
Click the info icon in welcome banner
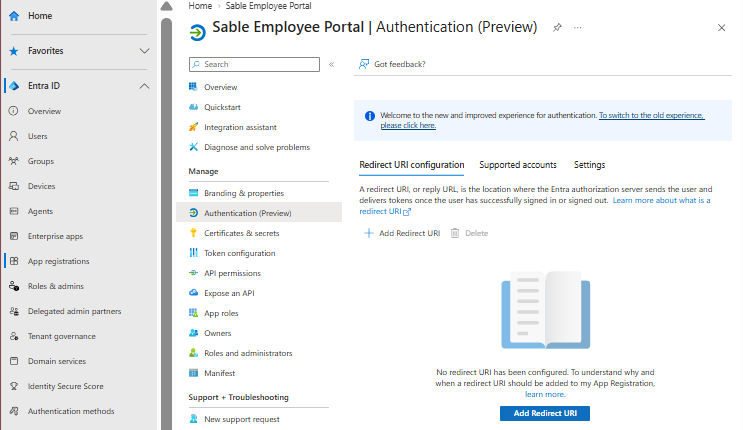370,116
